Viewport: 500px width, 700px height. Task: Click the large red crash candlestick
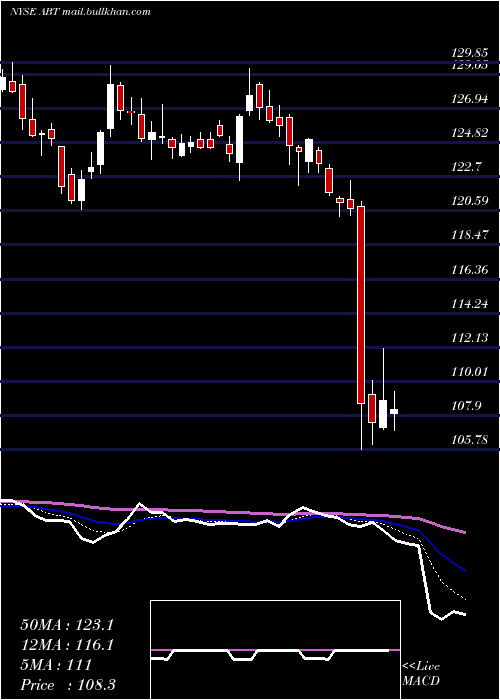pos(361,305)
